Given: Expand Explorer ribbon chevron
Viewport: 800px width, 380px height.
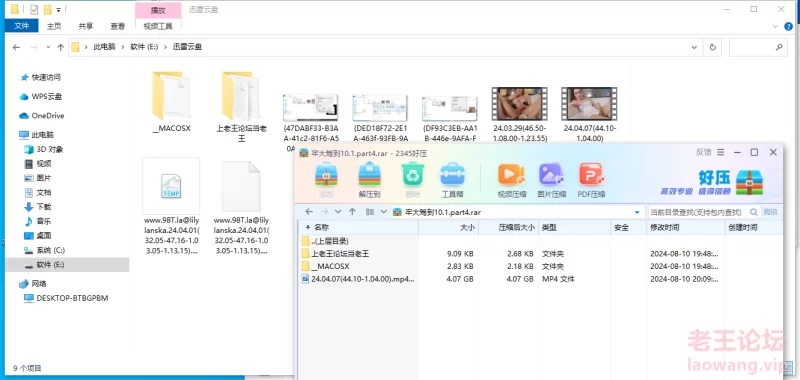Looking at the screenshot, I should coord(776,26).
